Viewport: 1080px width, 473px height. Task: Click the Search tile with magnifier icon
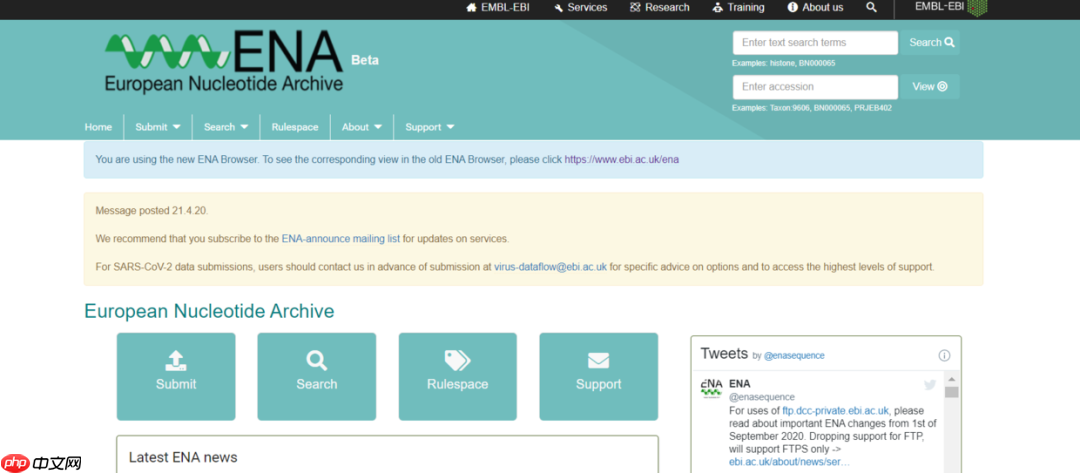[x=317, y=377]
